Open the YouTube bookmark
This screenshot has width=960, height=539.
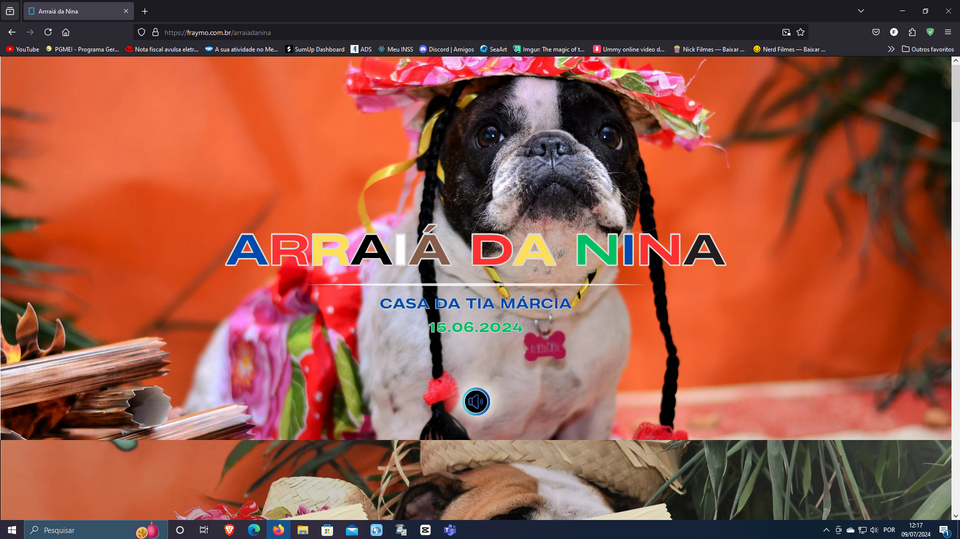tap(23, 49)
